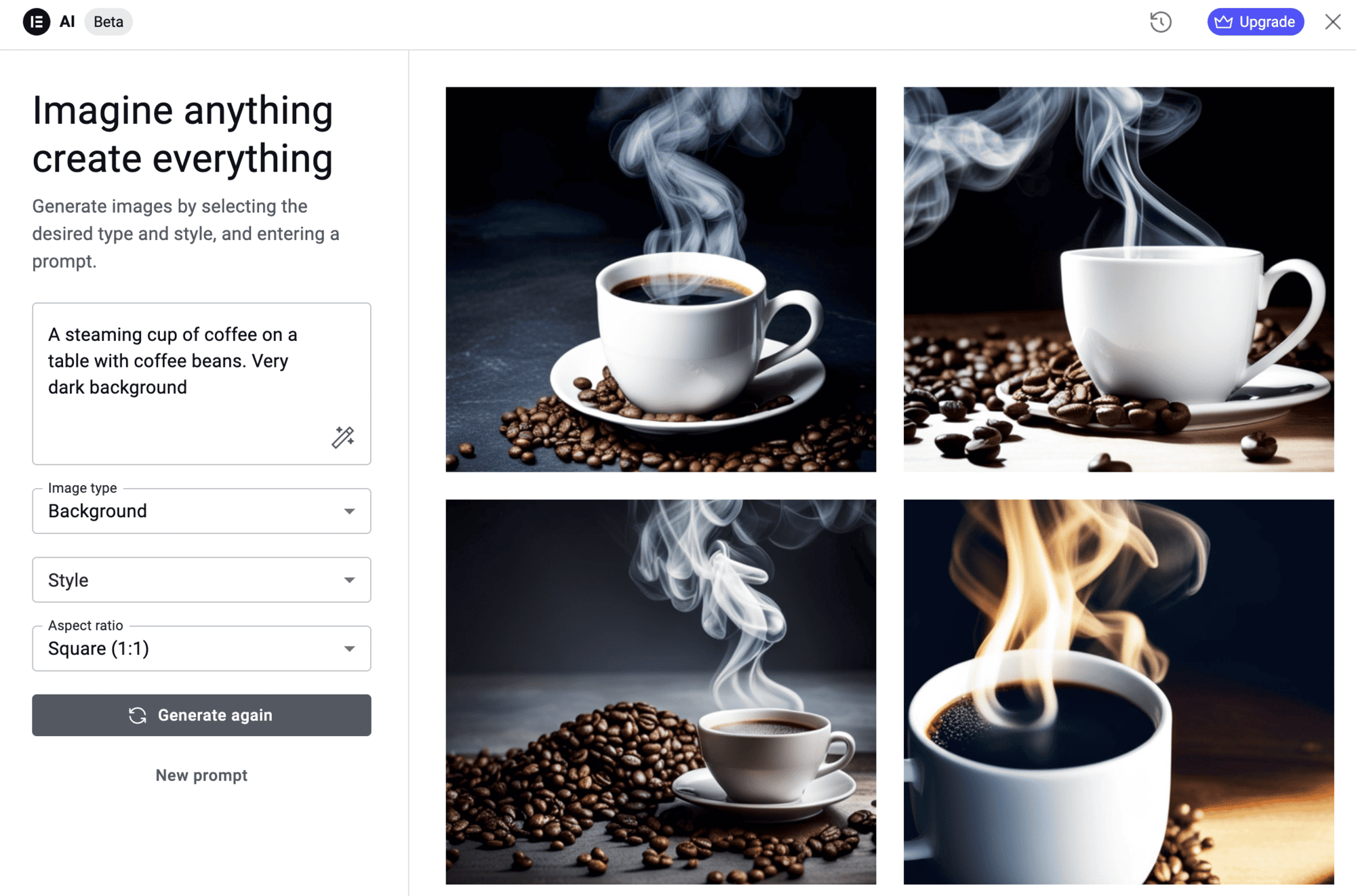Click the Generate again button
Viewport: 1356px width, 896px height.
[x=201, y=715]
